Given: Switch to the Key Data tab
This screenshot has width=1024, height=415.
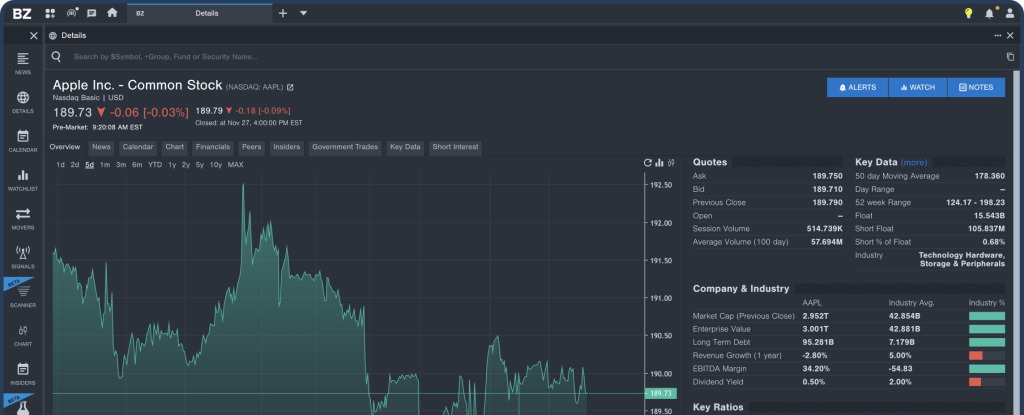Looking at the screenshot, I should coord(405,147).
